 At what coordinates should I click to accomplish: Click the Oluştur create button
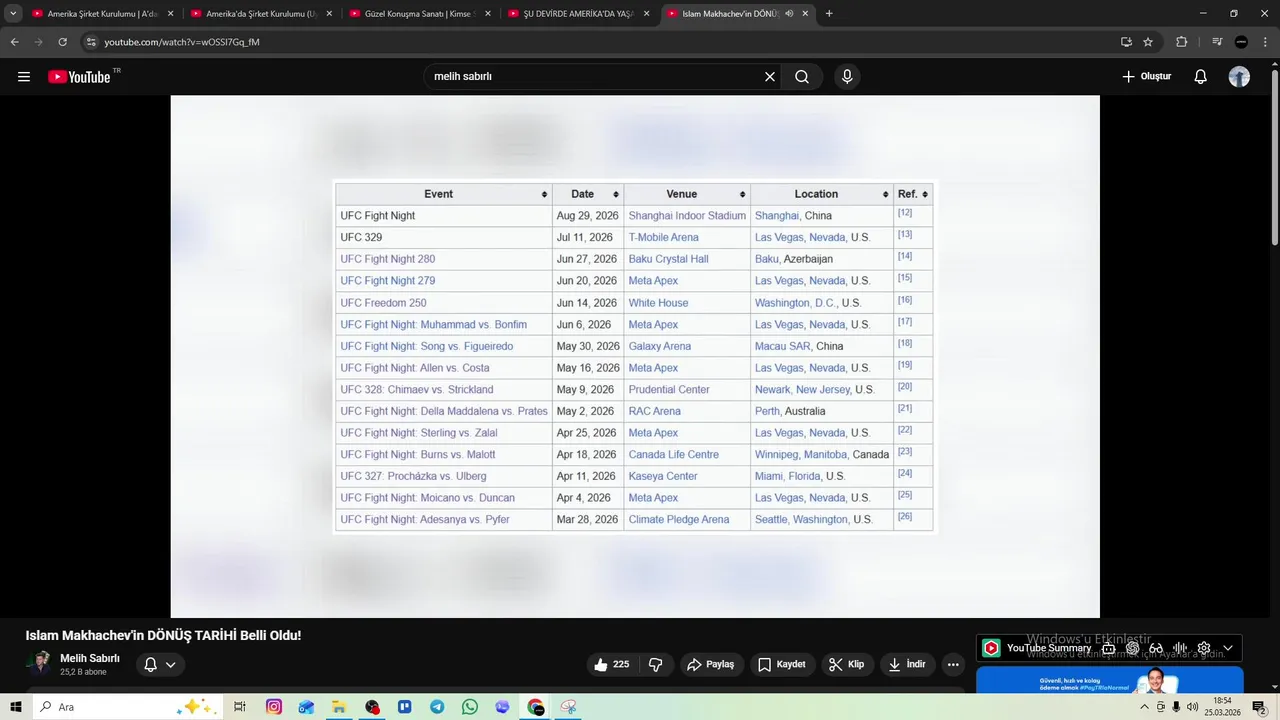coord(1146,77)
